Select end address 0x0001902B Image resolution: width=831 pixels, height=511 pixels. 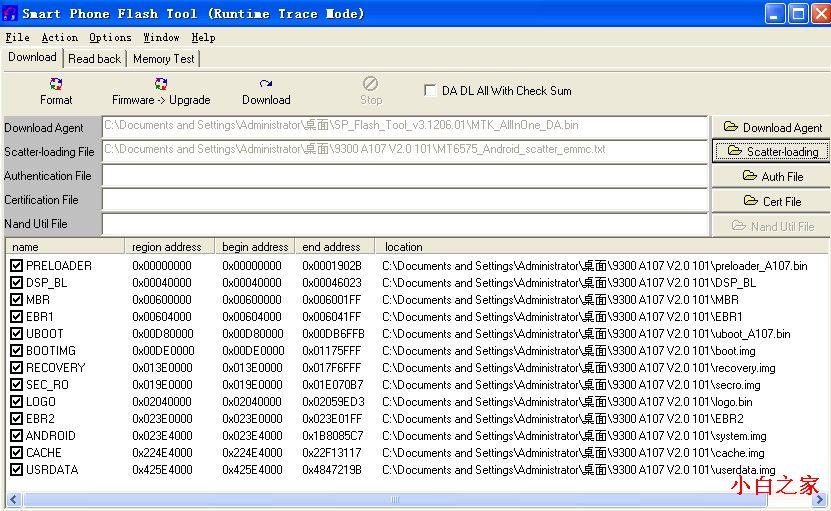(332, 266)
